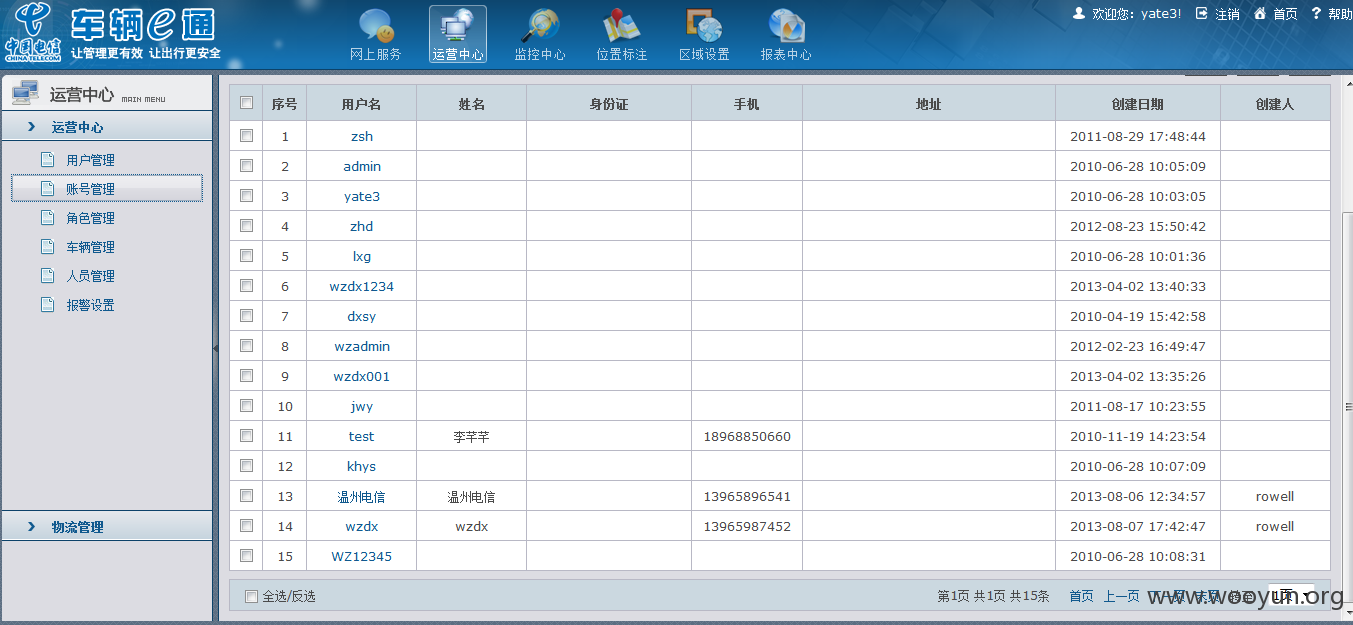
Task: Tick the checkbox for row wzdx1234
Action: pyautogui.click(x=247, y=285)
